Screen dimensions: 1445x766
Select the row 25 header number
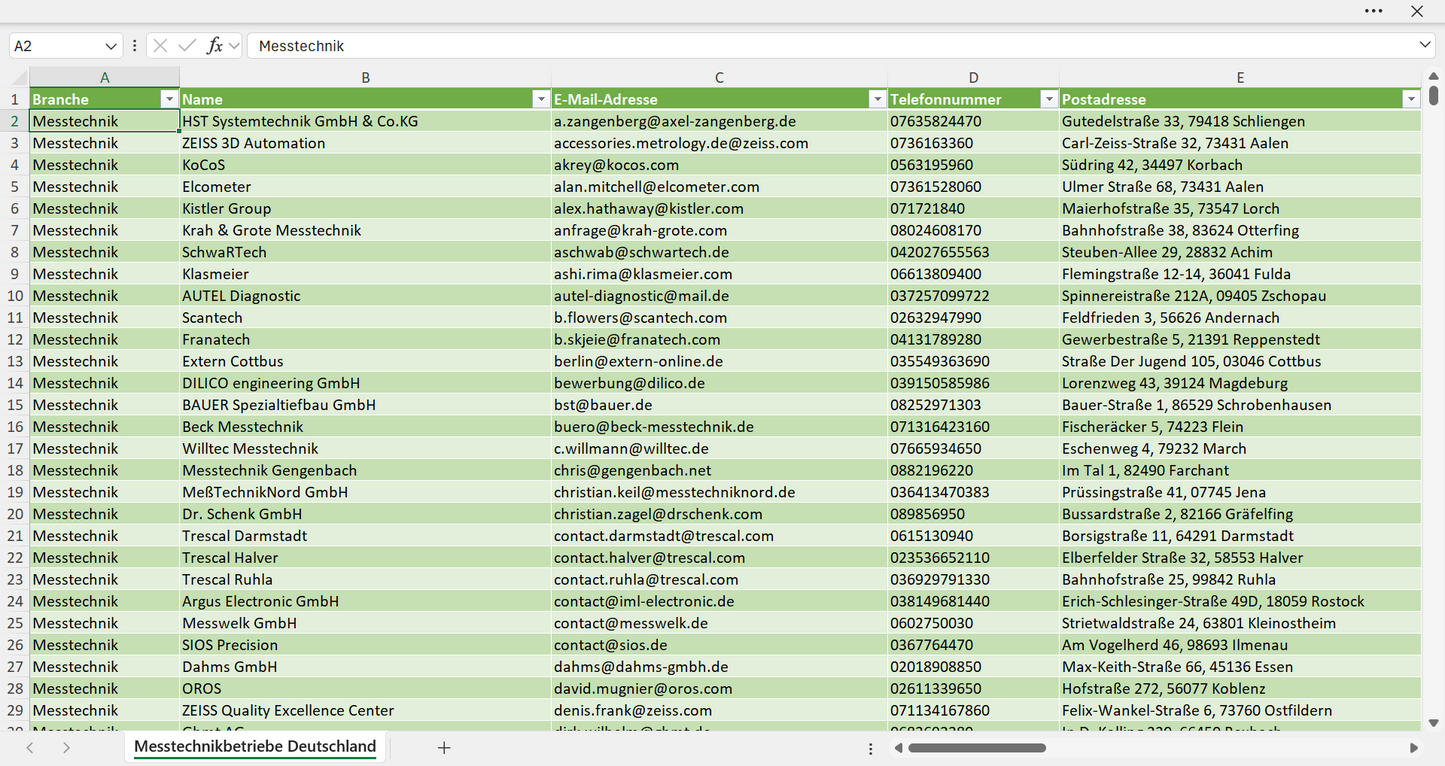tap(15, 623)
